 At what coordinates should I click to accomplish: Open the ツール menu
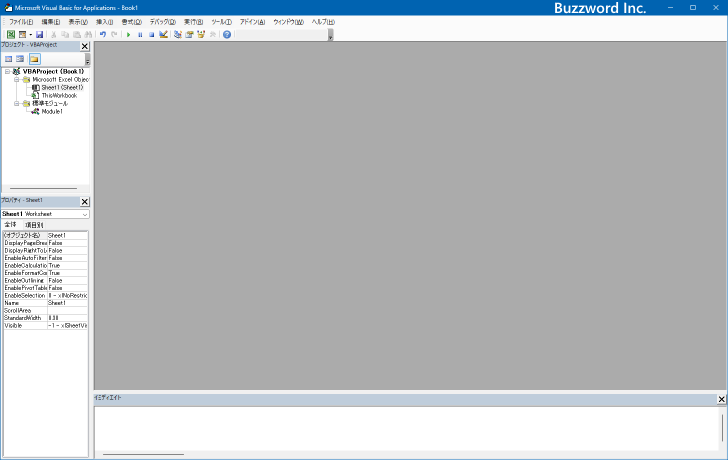[x=221, y=22]
